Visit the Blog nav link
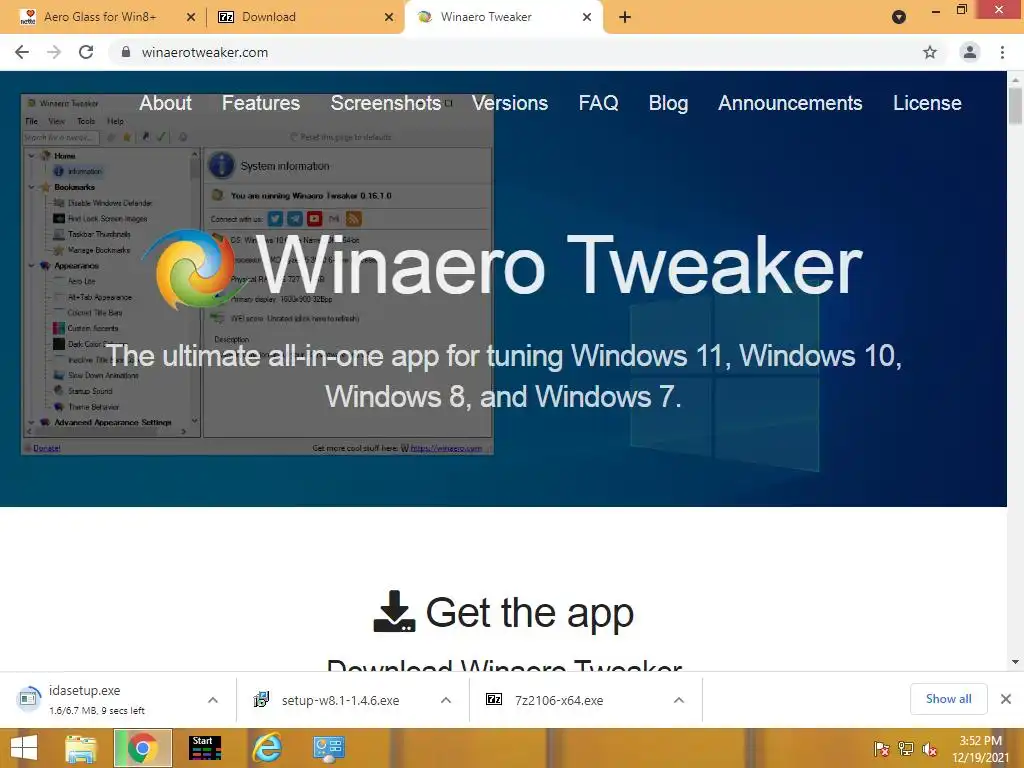1024x768 pixels. 668,103
